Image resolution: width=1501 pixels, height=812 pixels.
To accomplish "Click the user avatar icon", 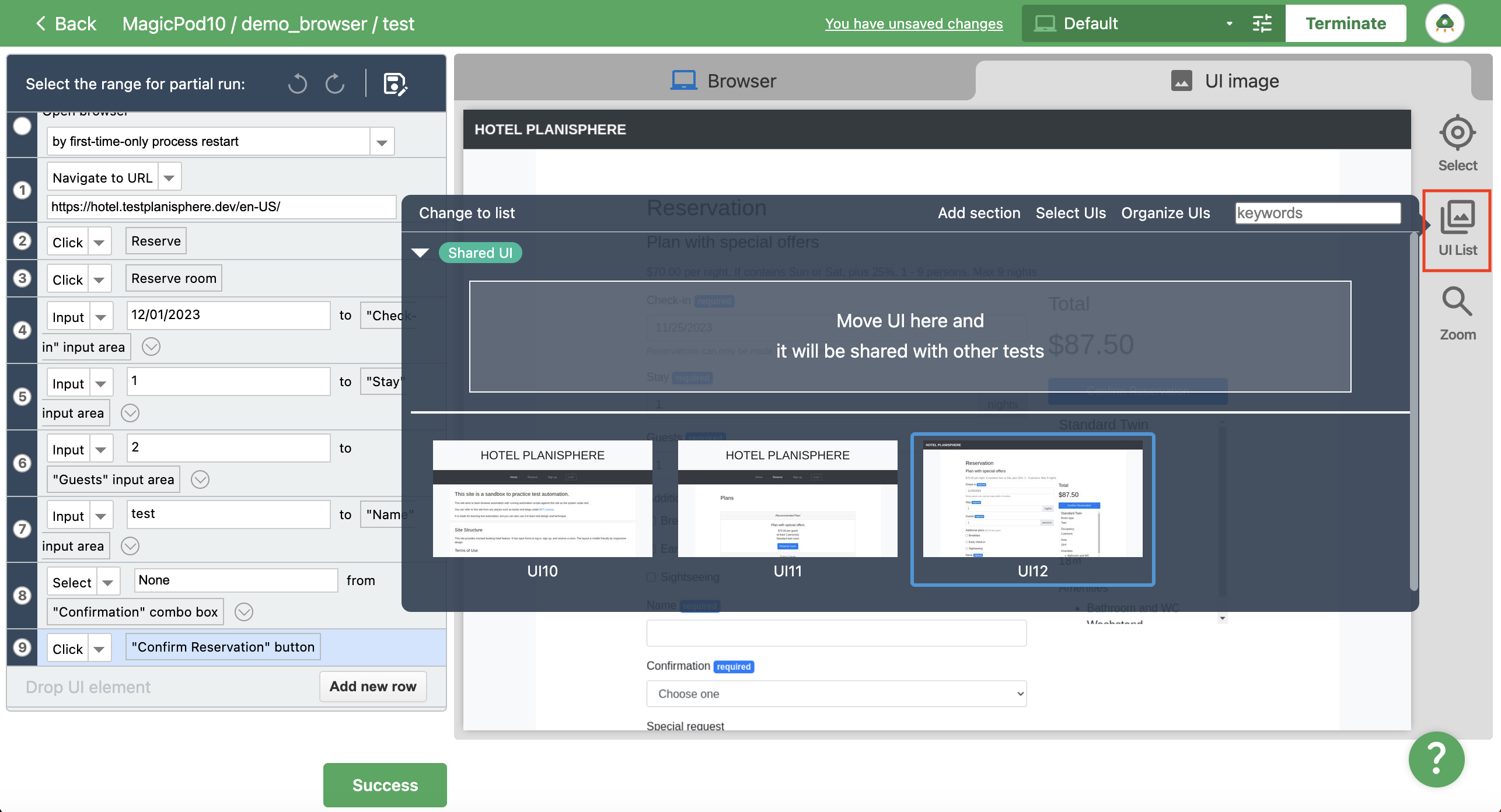I will 1444,23.
